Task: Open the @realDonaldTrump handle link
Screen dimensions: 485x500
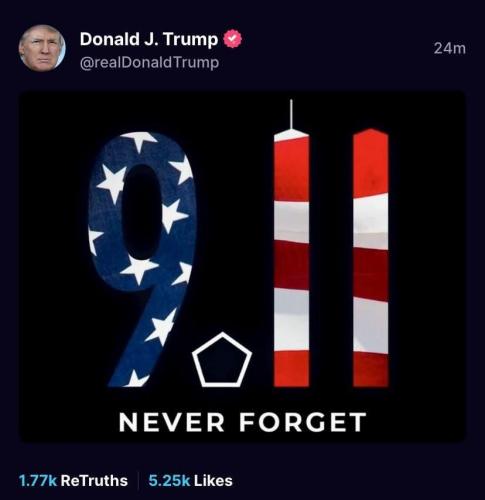Action: (149, 63)
